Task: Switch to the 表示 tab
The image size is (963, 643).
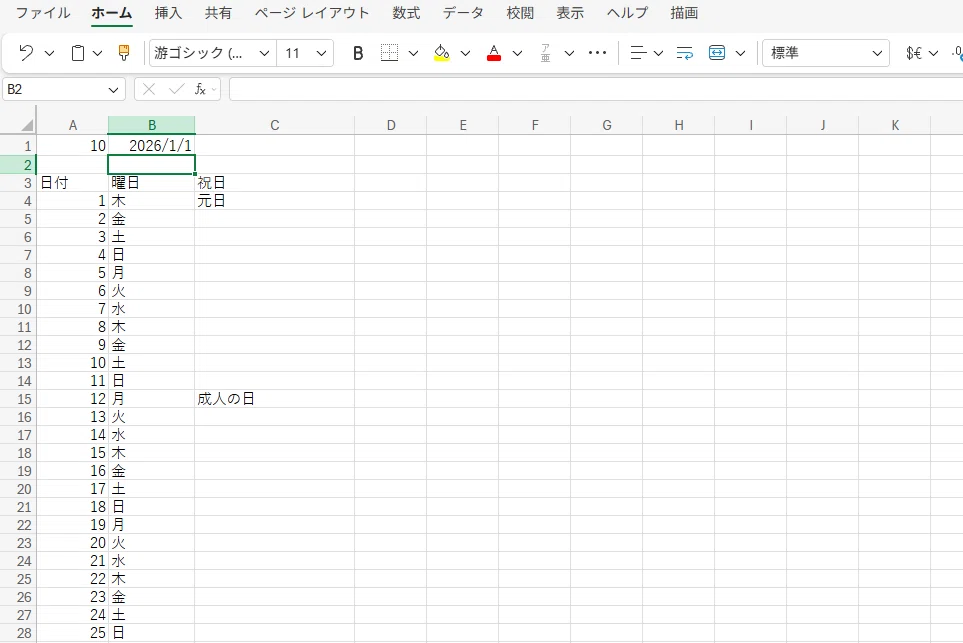Action: [570, 13]
